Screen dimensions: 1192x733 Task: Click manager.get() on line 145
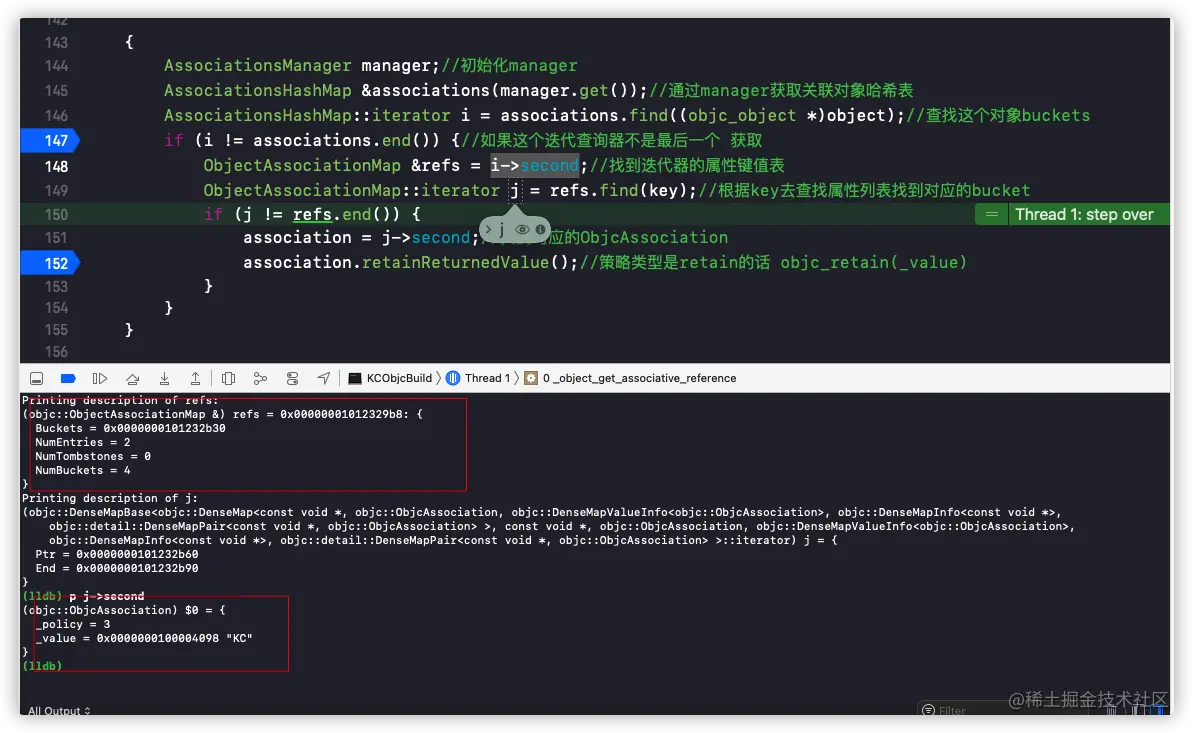click(569, 90)
